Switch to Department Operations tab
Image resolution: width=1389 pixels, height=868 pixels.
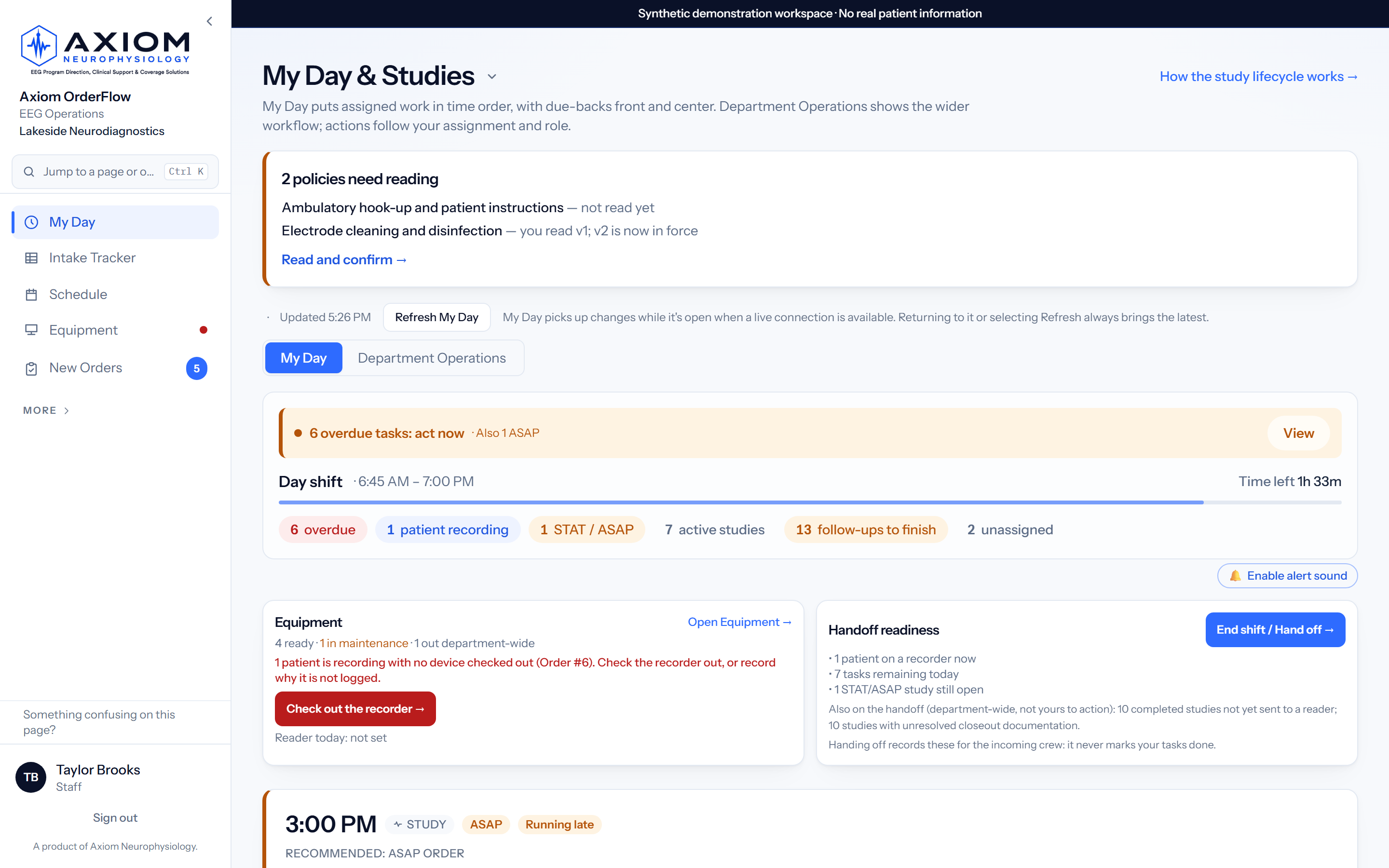pos(432,358)
